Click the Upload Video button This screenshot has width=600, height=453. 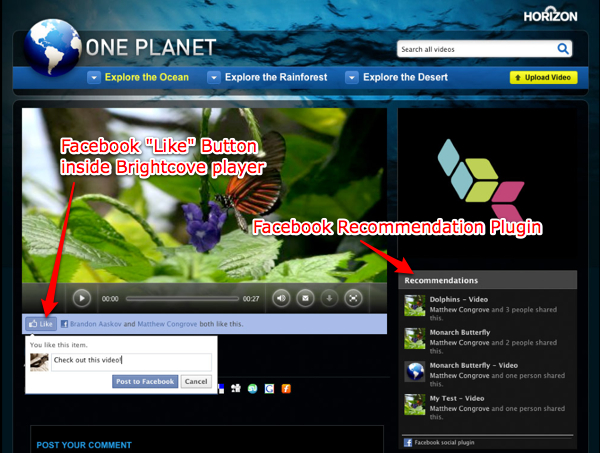[544, 77]
